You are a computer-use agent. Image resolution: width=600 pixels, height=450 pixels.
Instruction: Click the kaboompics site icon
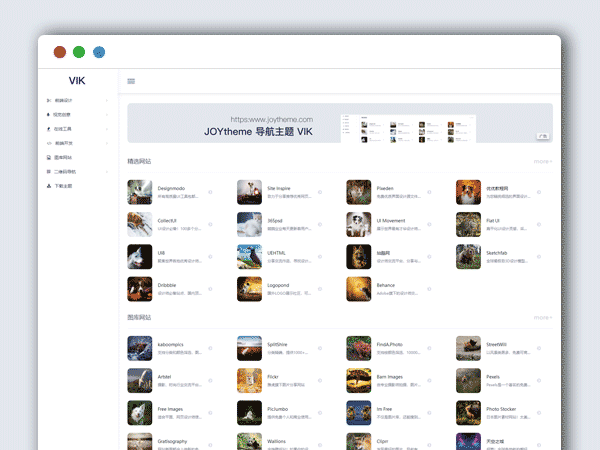[x=140, y=348]
